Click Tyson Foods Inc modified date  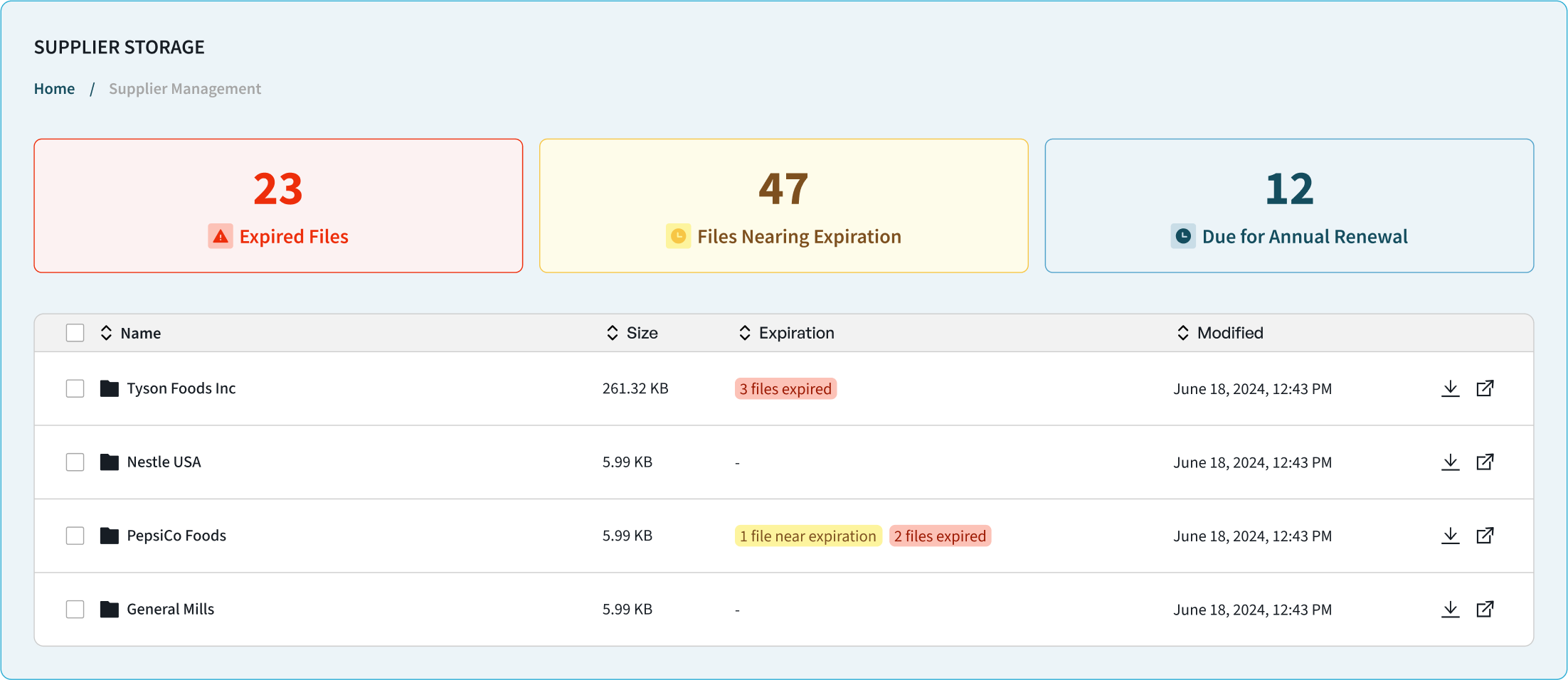point(1252,389)
